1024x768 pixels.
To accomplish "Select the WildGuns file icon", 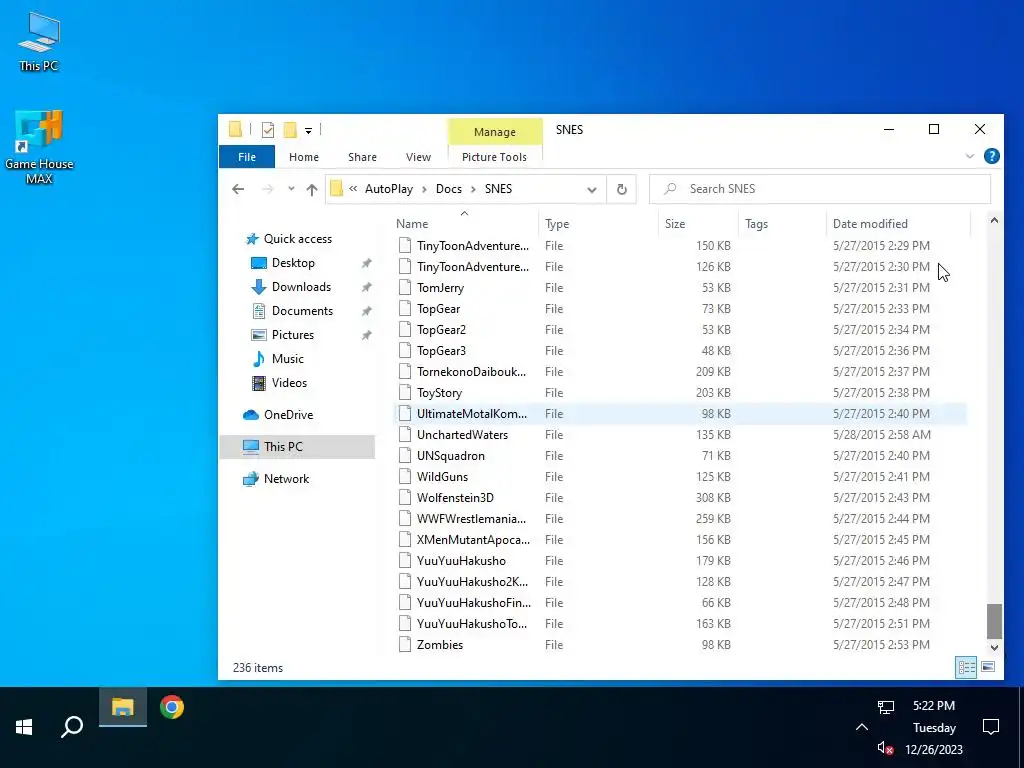I will (x=405, y=477).
